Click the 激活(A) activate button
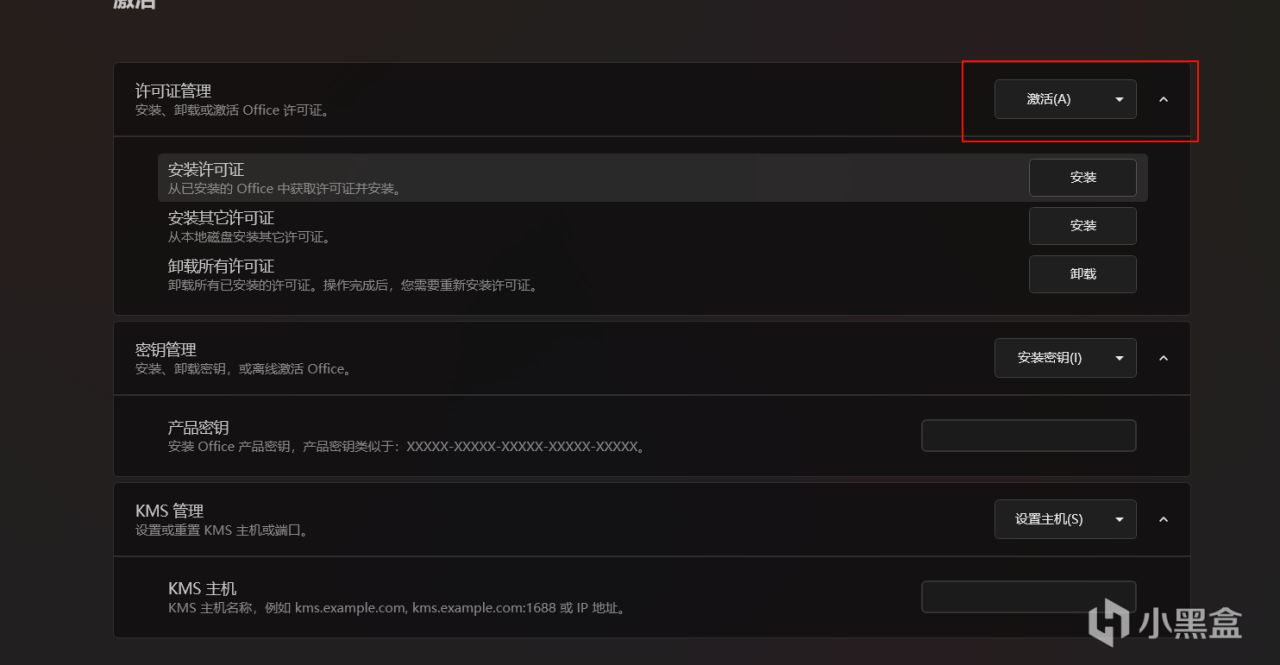 tap(1048, 99)
